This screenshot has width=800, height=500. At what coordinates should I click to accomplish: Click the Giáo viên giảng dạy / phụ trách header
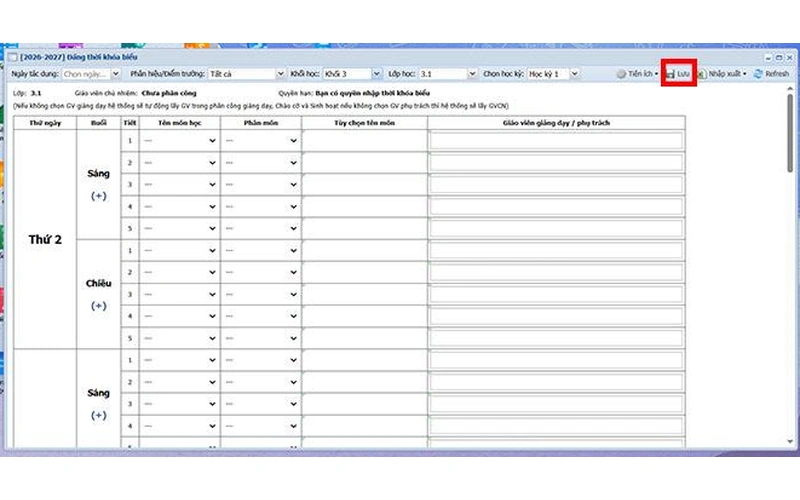556,123
